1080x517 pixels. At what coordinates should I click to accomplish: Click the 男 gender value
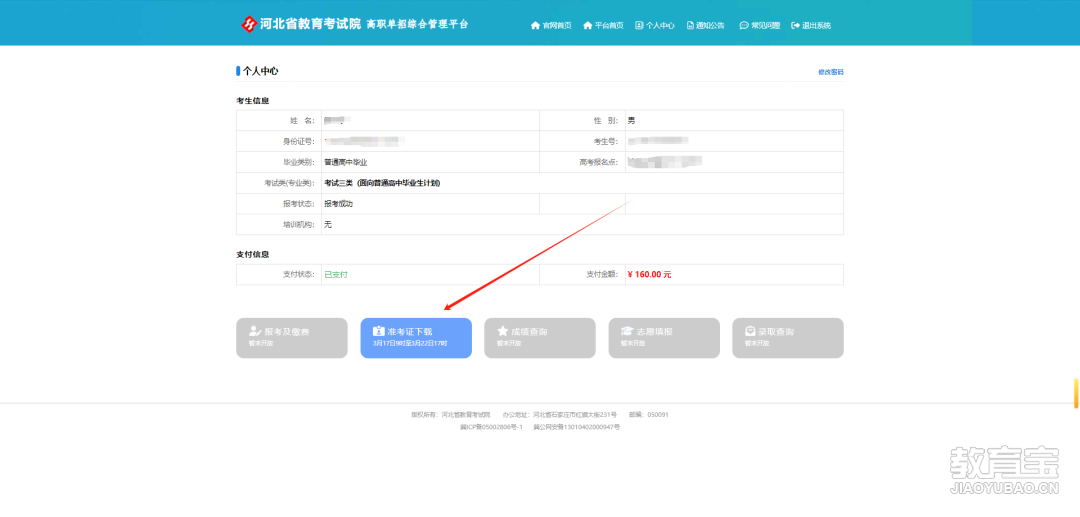click(631, 120)
